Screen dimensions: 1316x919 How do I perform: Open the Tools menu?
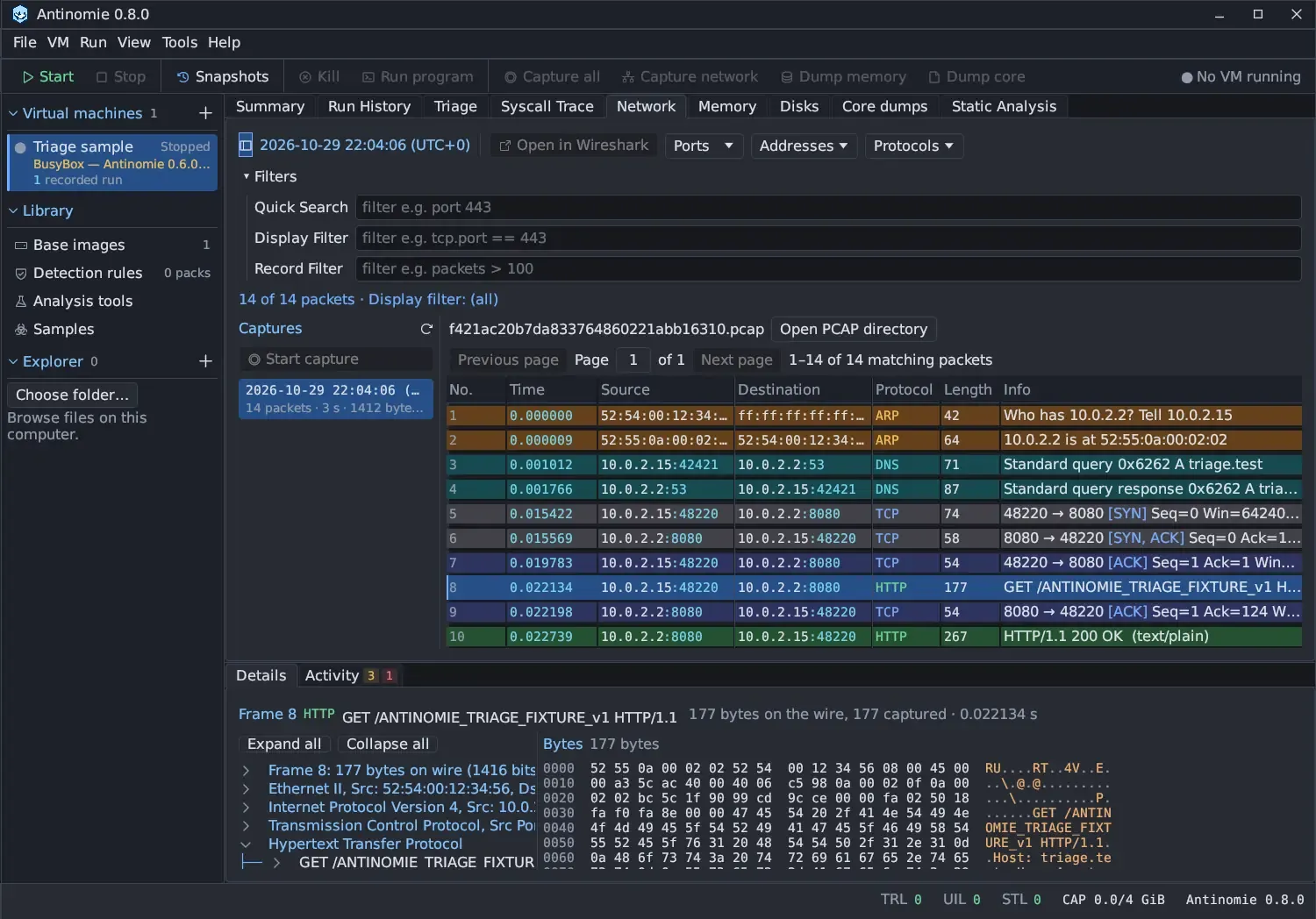[180, 42]
